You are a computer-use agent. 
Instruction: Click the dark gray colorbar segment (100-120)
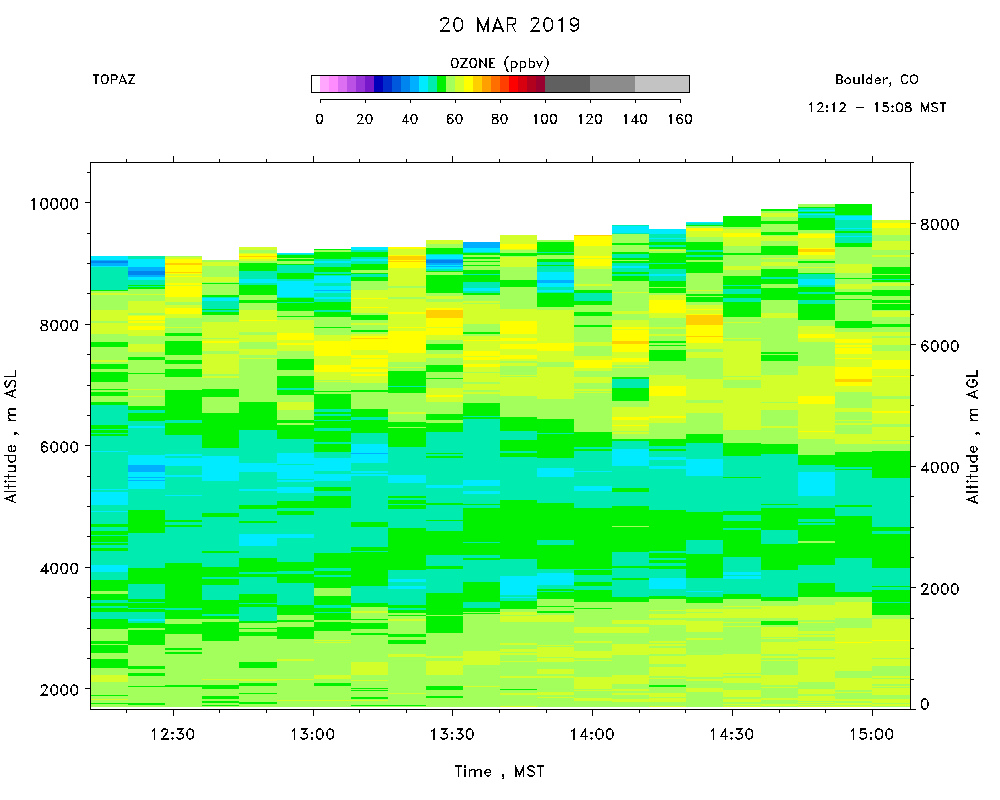pos(568,84)
